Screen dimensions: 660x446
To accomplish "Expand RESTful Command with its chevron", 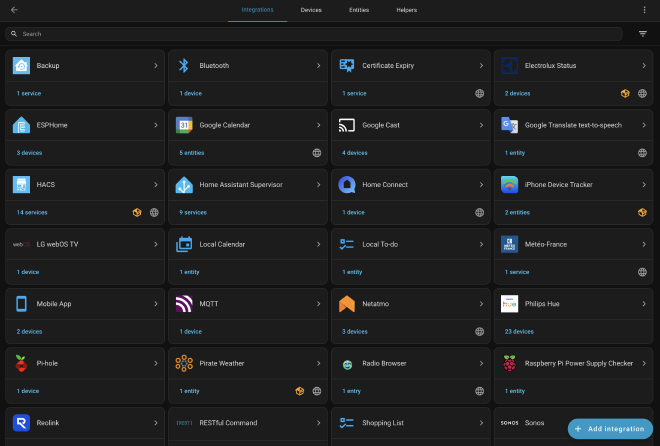I will [319, 423].
